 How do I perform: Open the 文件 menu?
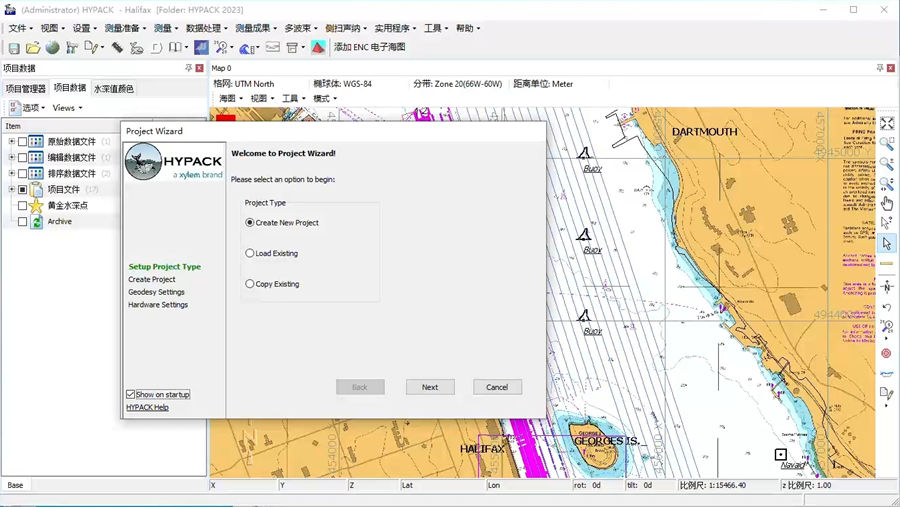20,28
